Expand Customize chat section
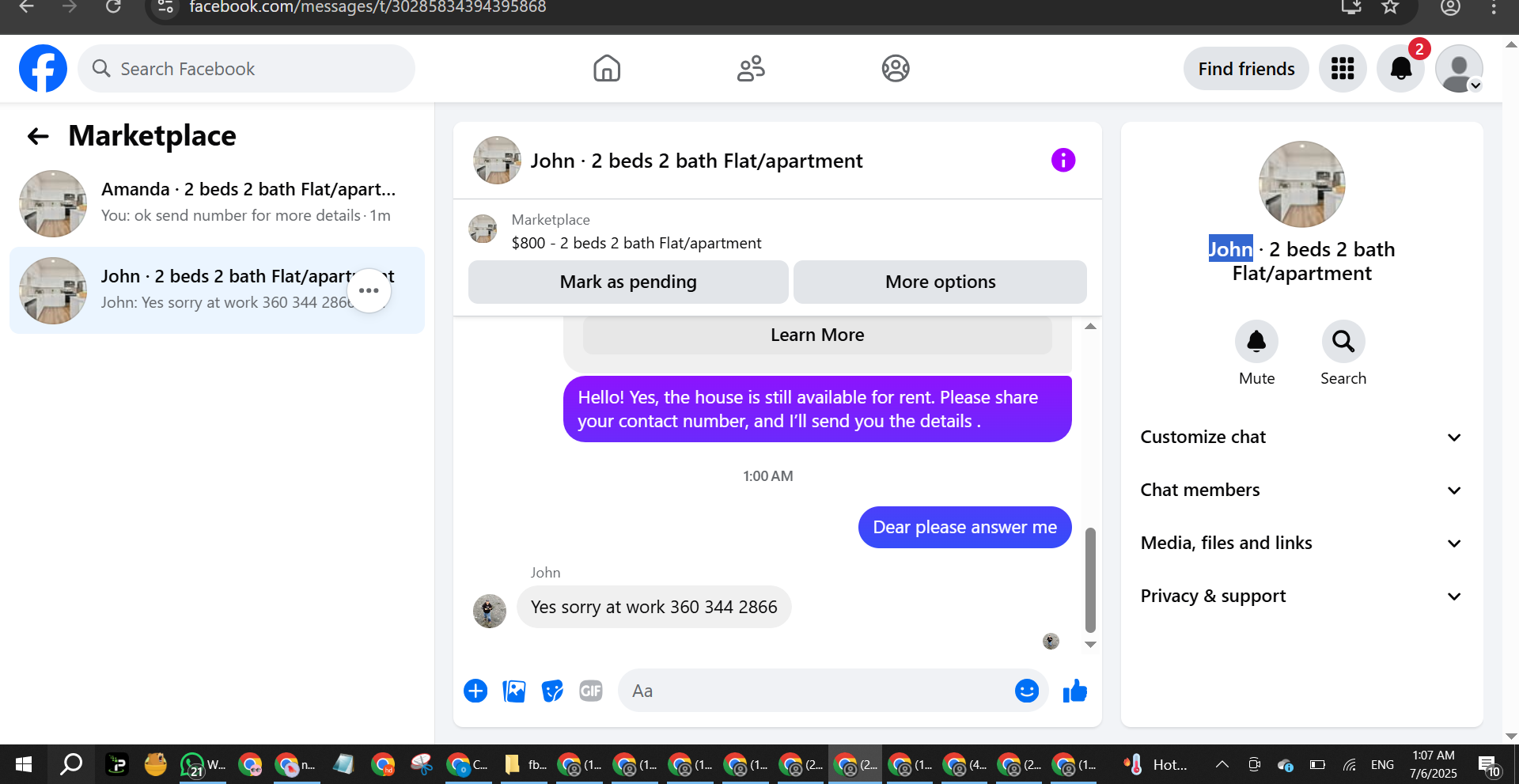 pos(1301,437)
